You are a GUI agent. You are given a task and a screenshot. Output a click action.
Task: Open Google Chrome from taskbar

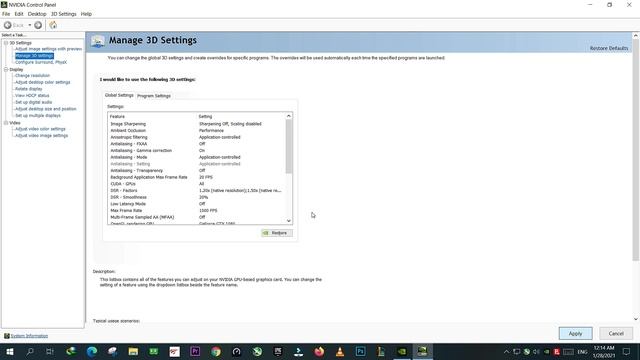[x=216, y=351]
